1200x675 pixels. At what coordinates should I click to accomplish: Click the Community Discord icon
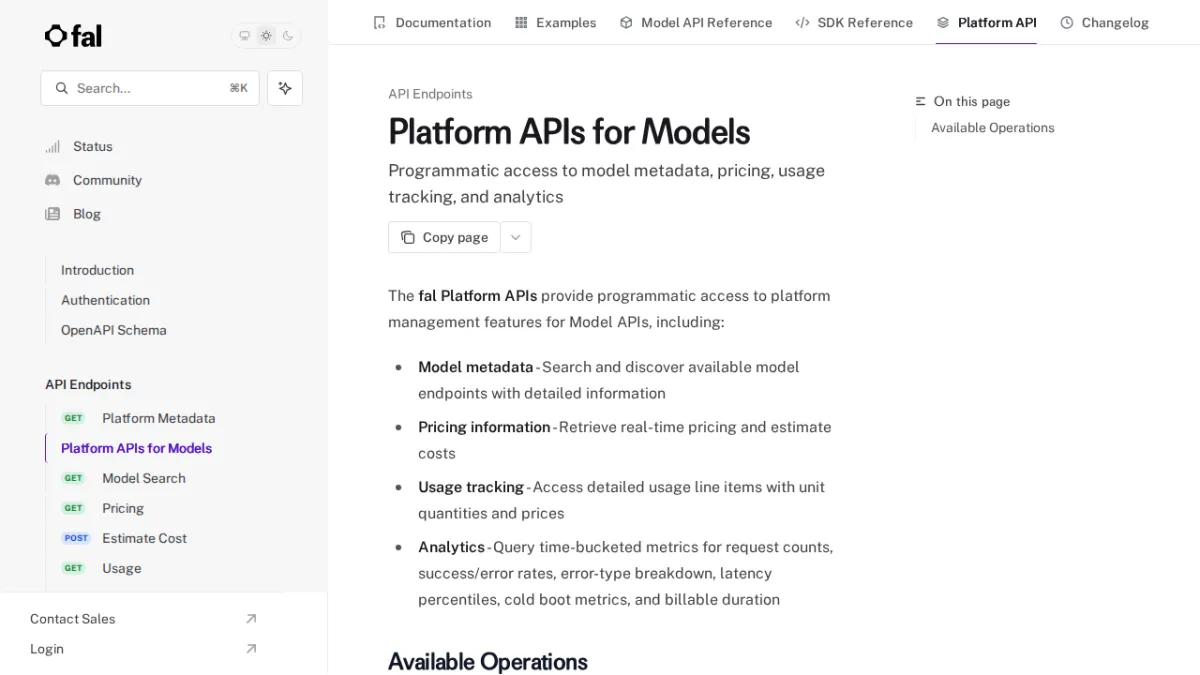[x=52, y=180]
